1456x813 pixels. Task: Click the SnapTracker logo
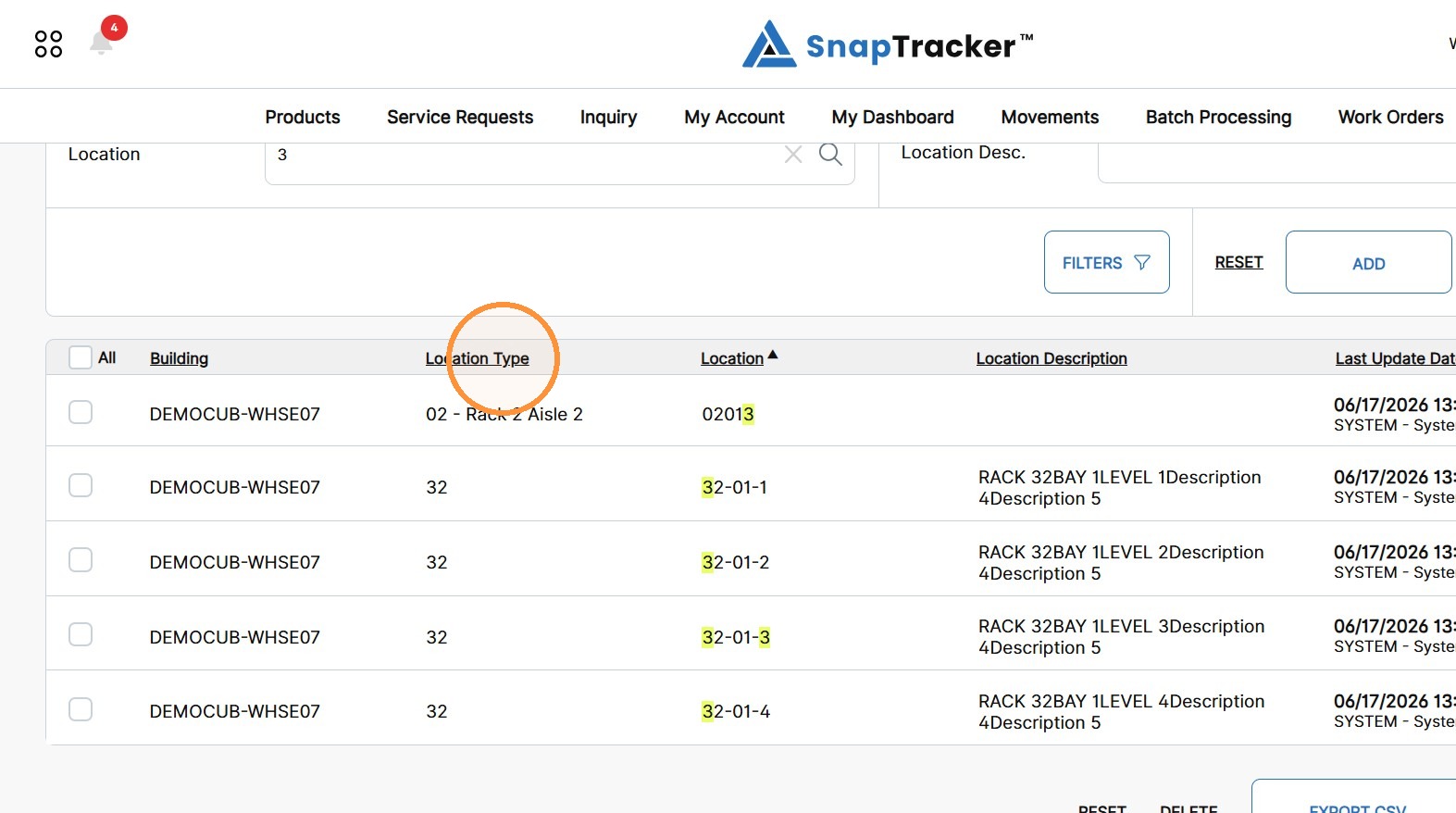click(888, 44)
